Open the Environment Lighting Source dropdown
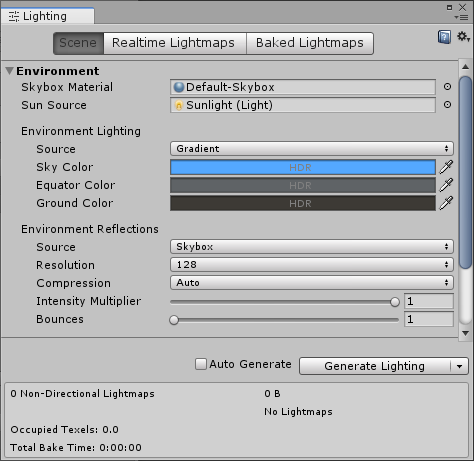Image resolution: width=474 pixels, height=461 pixels. (312, 149)
